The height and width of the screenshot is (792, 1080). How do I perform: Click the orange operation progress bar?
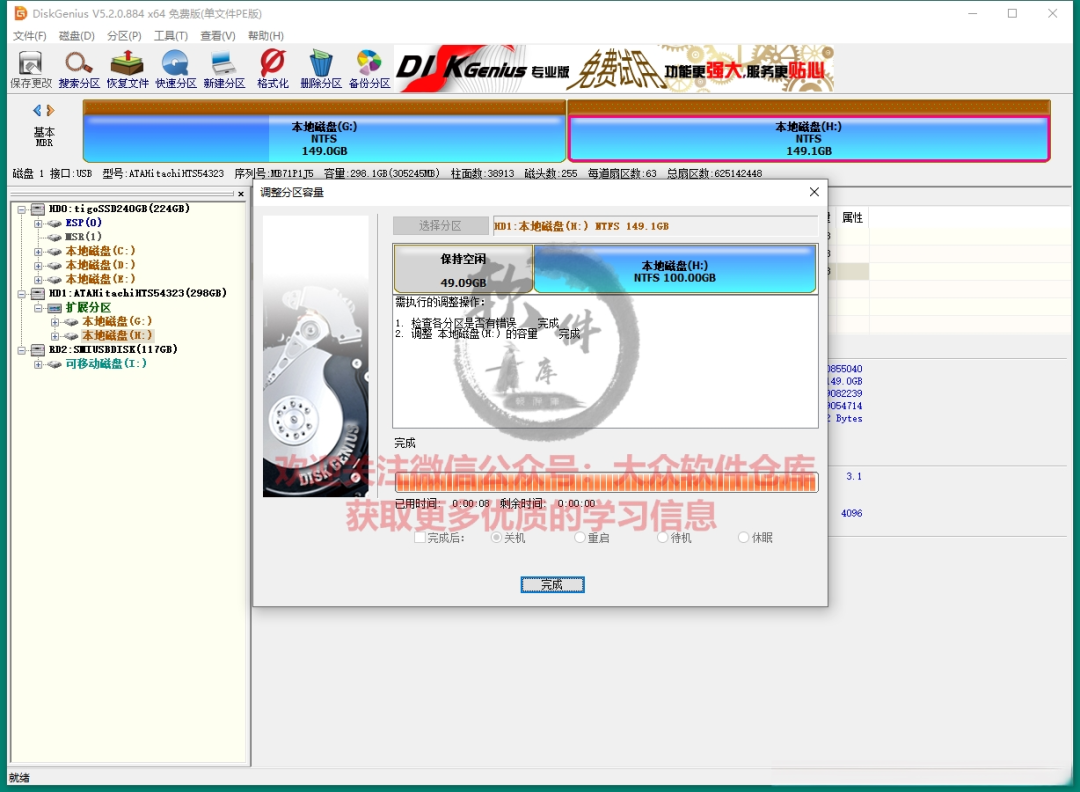pos(606,482)
